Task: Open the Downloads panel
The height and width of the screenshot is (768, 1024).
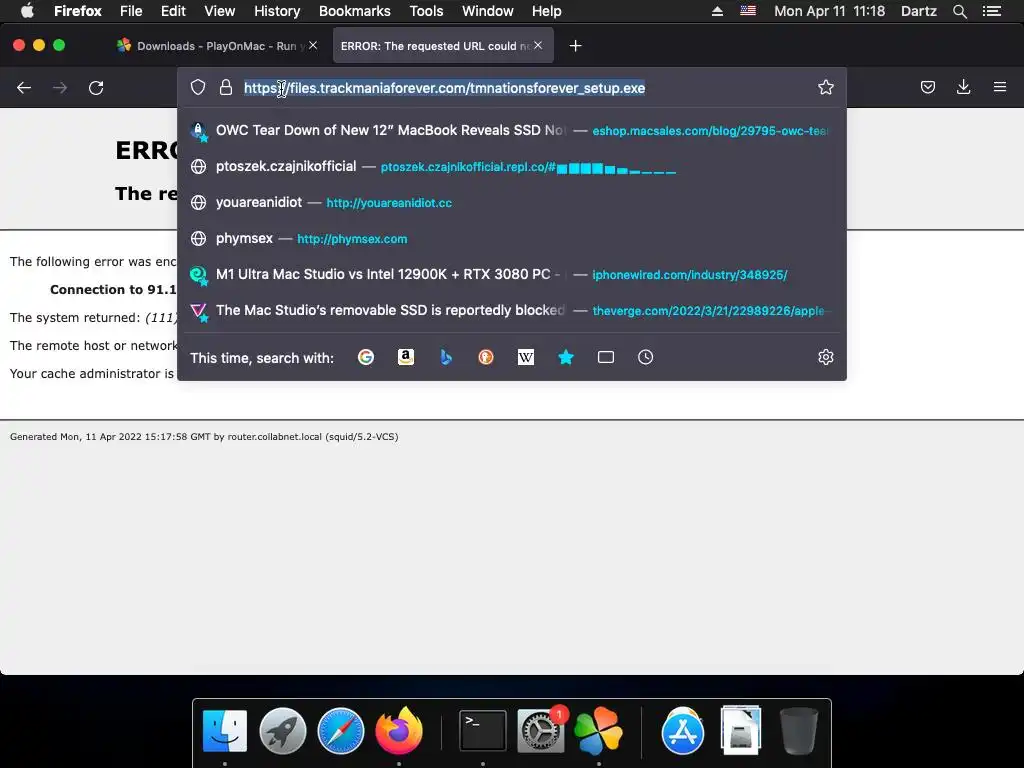Action: click(x=963, y=88)
